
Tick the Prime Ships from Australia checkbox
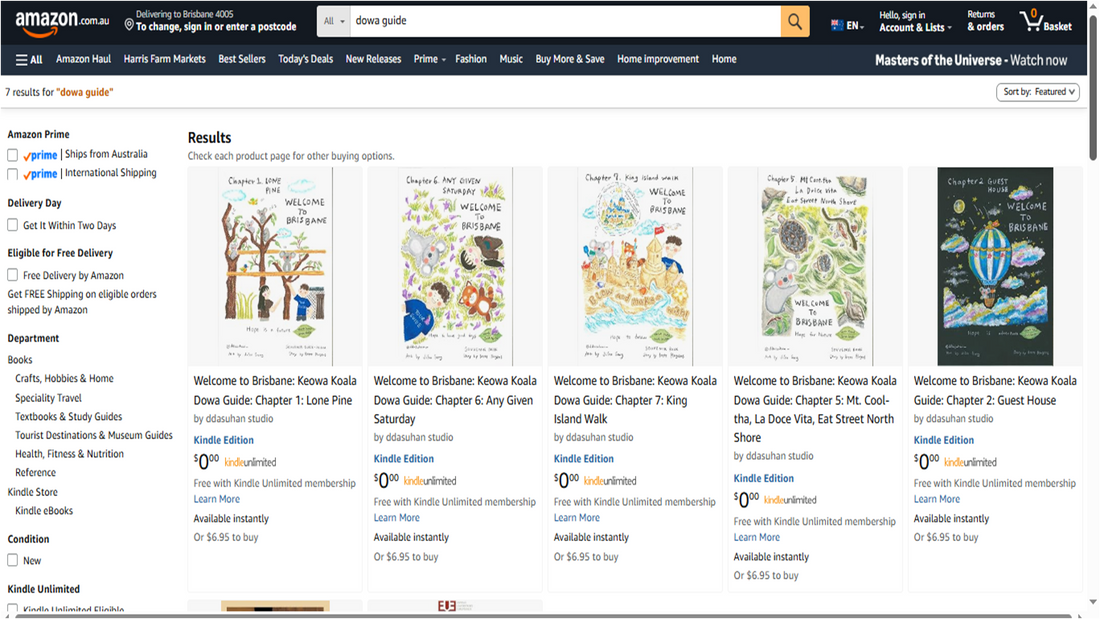tap(13, 154)
